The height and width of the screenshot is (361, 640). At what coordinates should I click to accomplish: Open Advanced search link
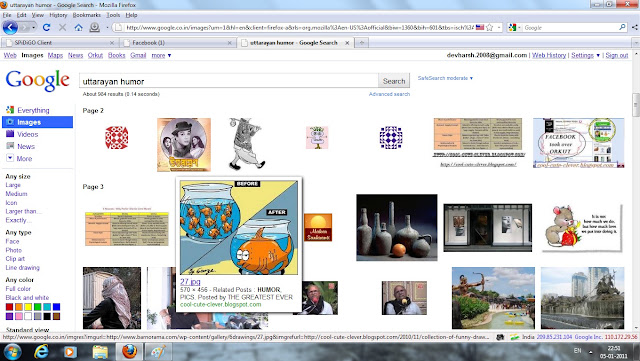(389, 94)
